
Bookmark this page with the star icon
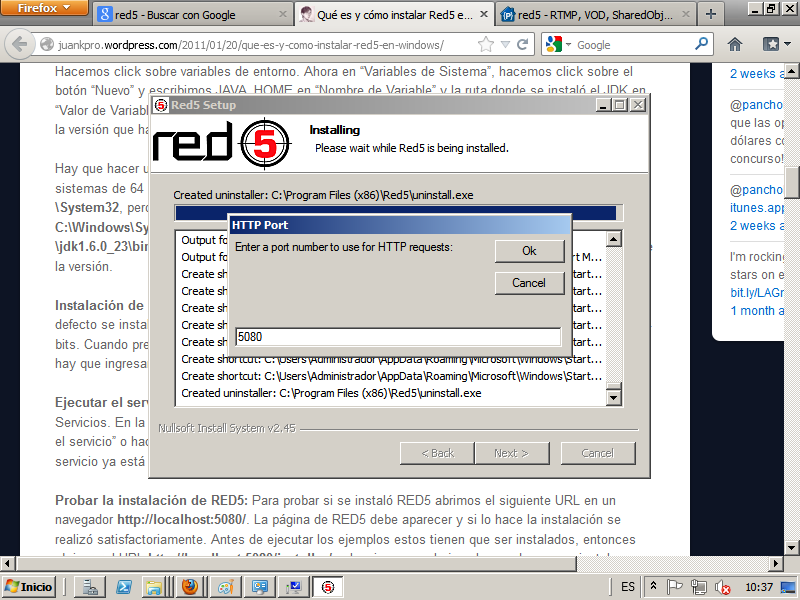[486, 45]
